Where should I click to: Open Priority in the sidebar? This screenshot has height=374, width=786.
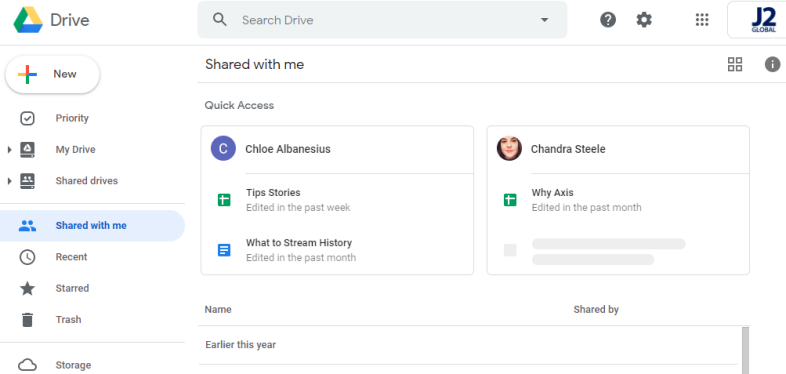pos(72,118)
